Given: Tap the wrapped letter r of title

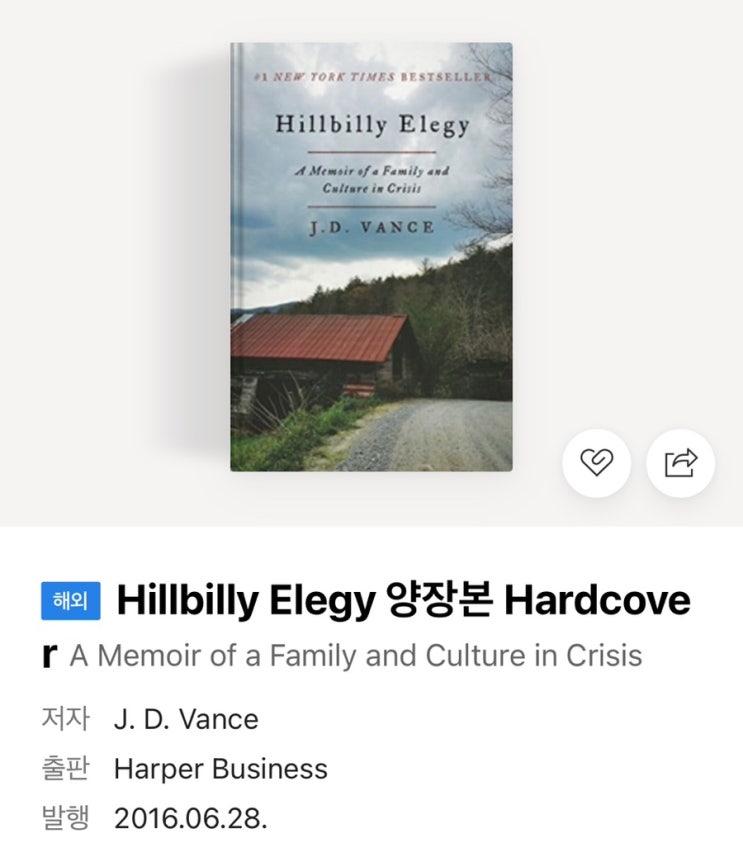Looking at the screenshot, I should pos(49,655).
